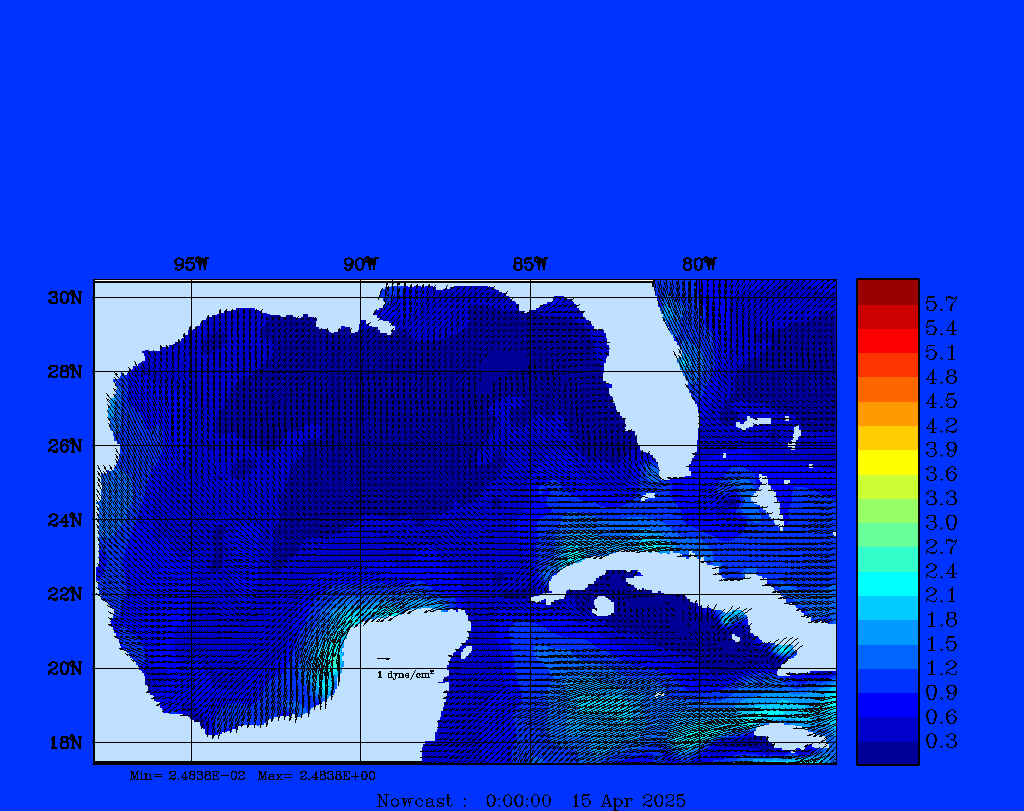Screen dimensions: 1024x811
Task: Click the Nowcast date caption
Action: pyautogui.click(x=530, y=800)
